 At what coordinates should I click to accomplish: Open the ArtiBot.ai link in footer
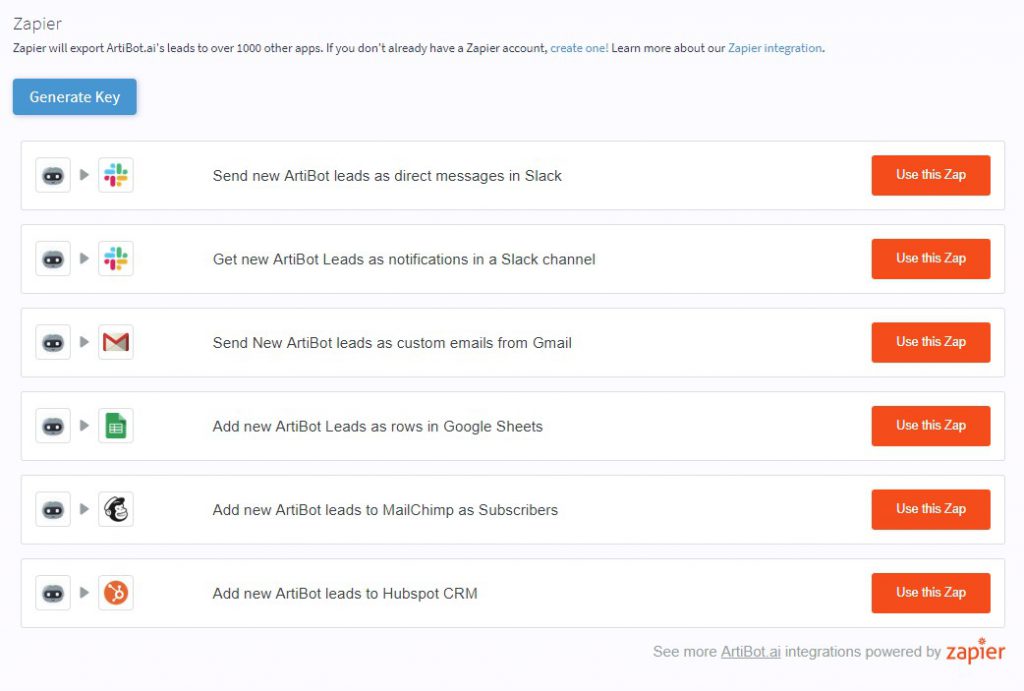[750, 652]
